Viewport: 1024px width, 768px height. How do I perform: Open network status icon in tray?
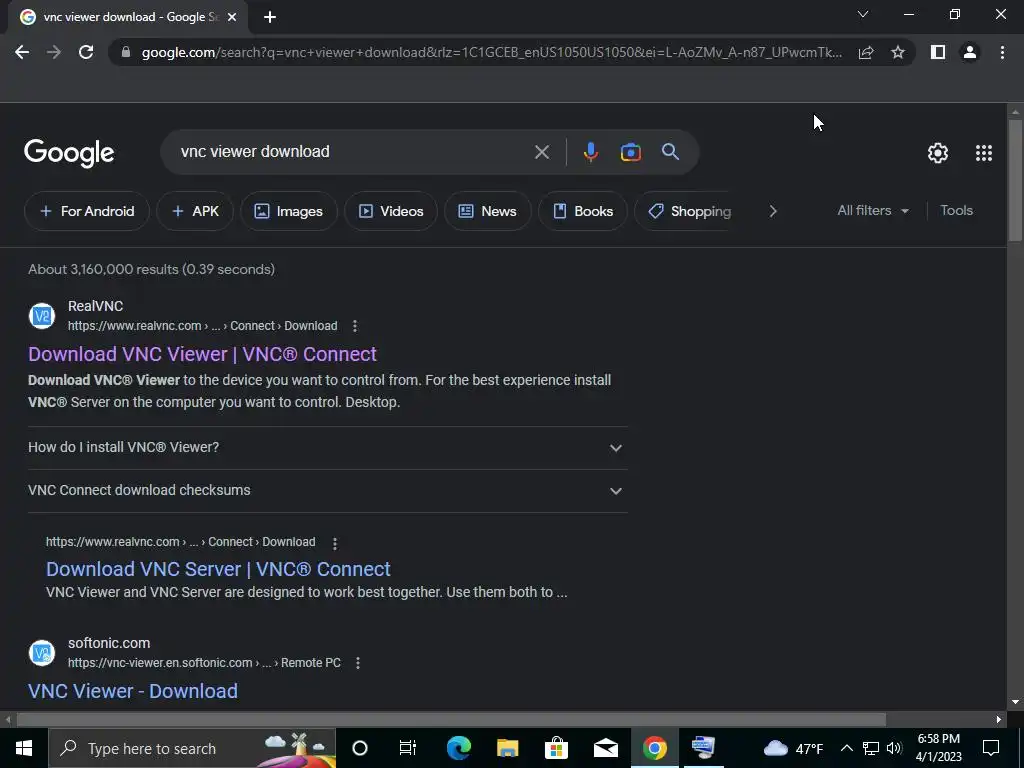pyautogui.click(x=871, y=748)
